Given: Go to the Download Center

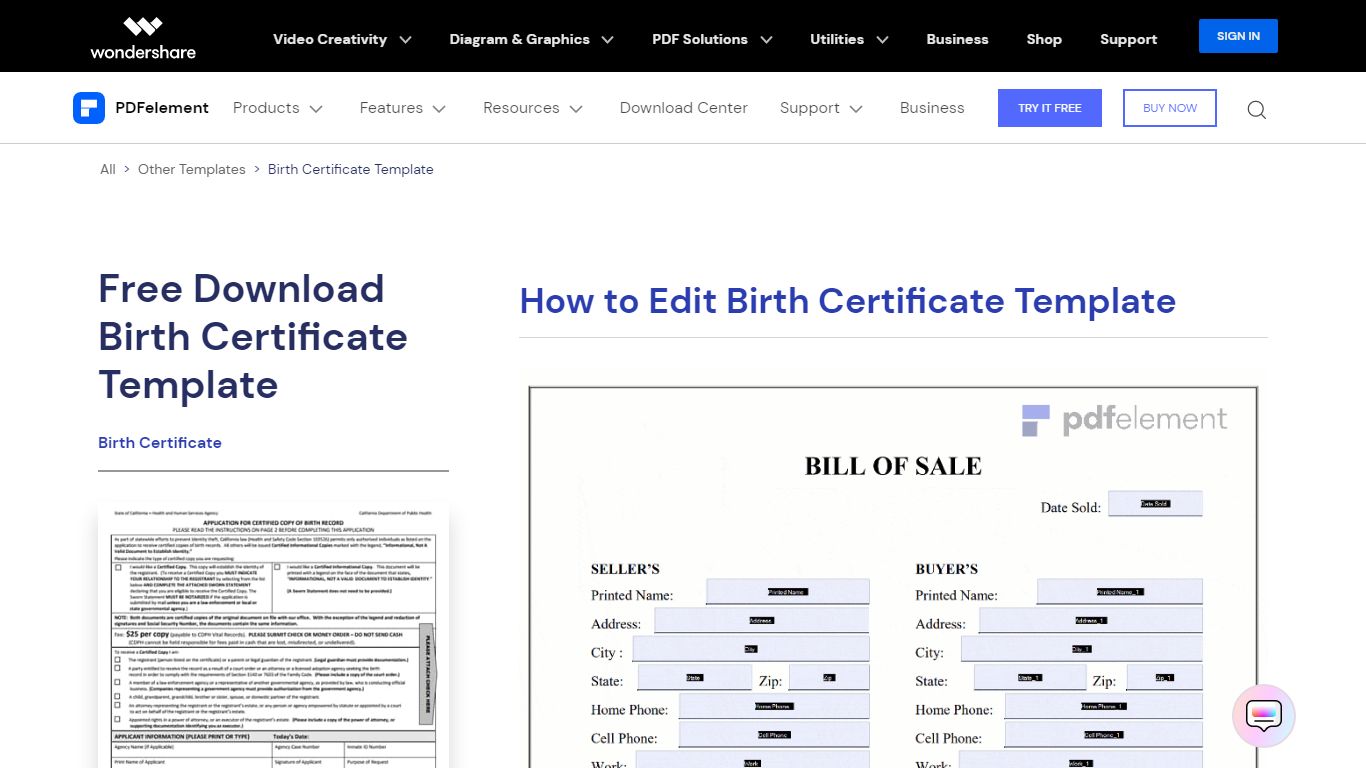Looking at the screenshot, I should point(684,108).
